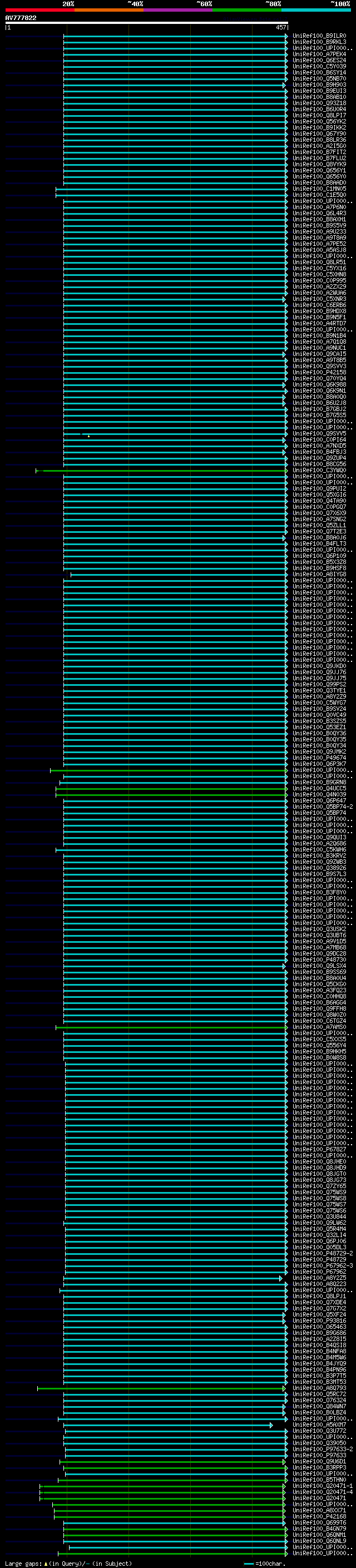Click hit label UniRef100_A8Q793

(x=319, y=1388)
